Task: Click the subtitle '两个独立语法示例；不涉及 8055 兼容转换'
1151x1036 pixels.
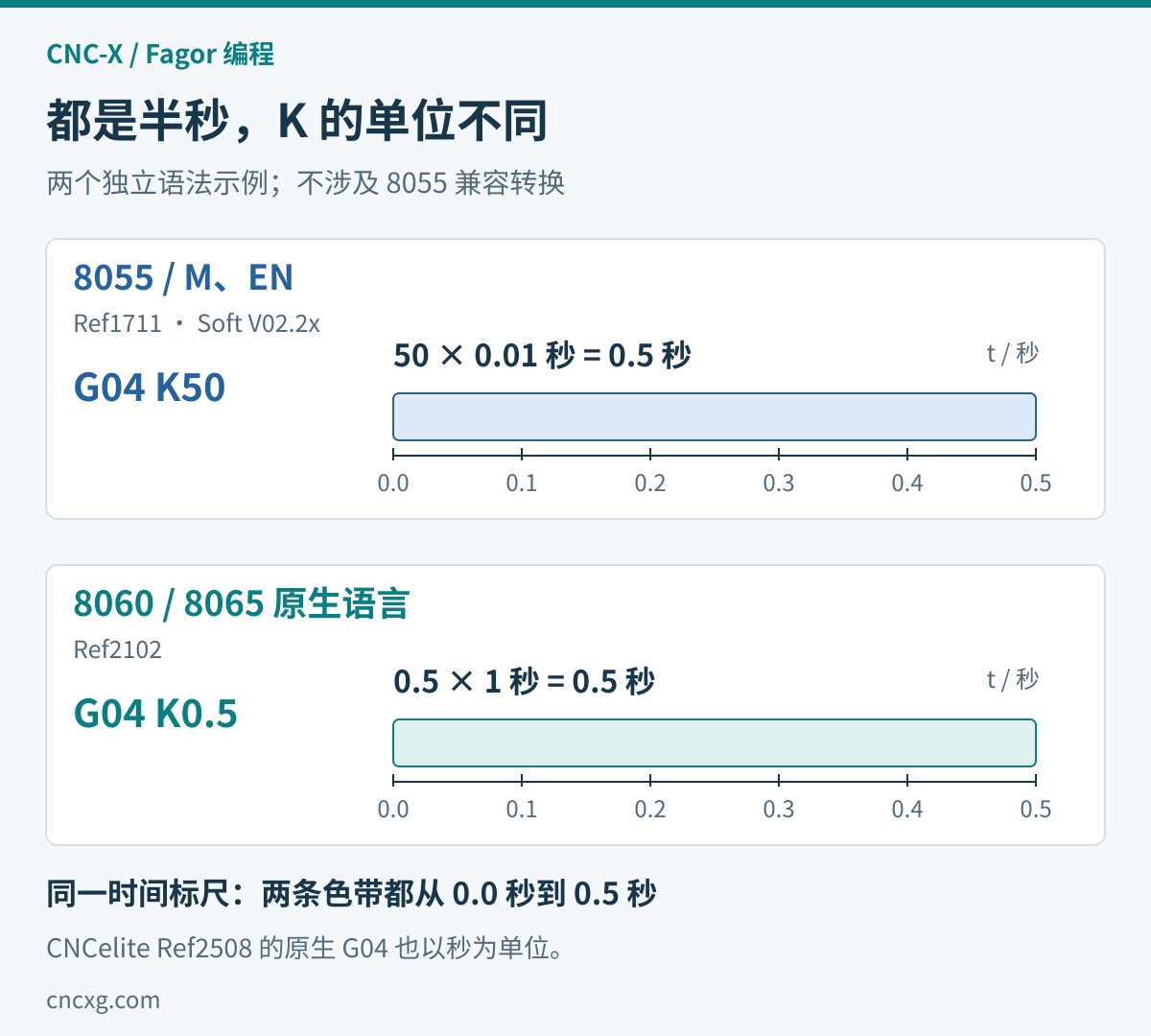Action: tap(306, 182)
